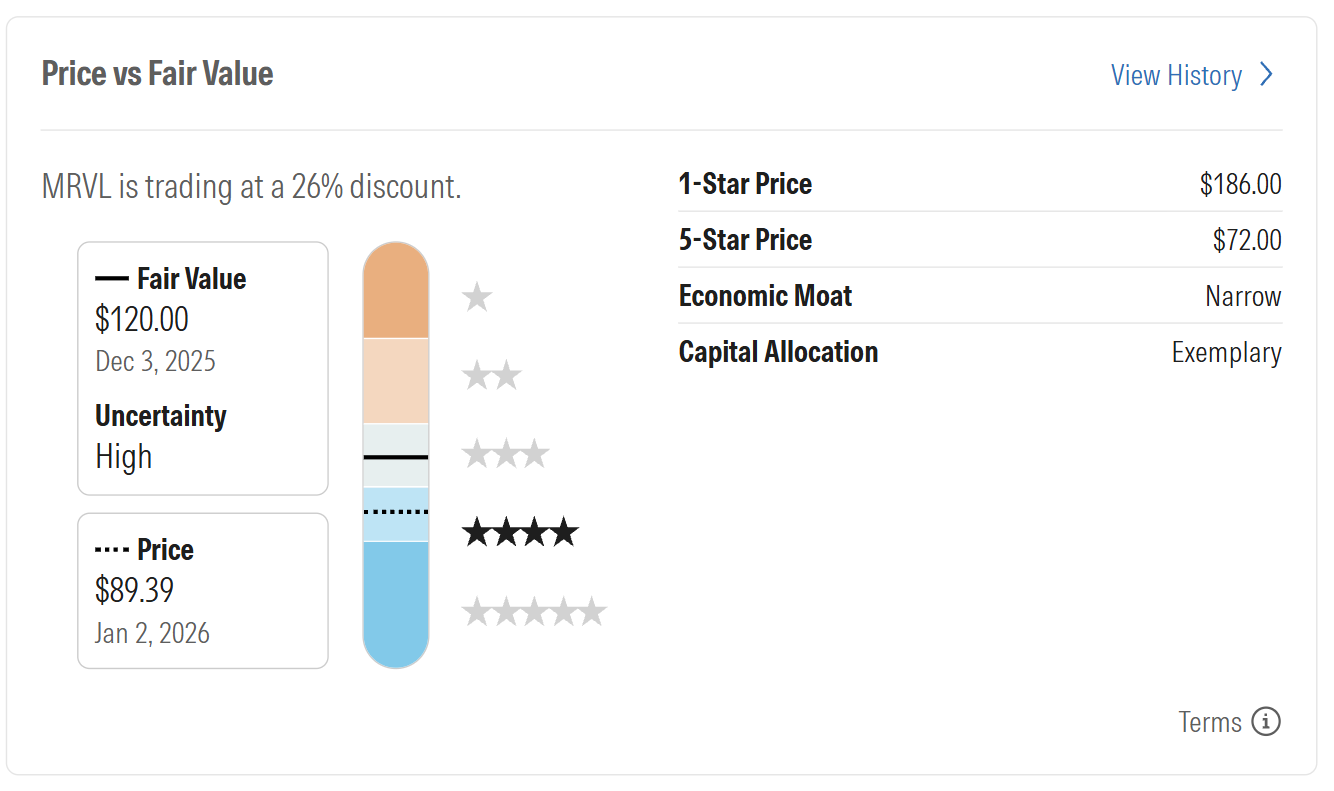Viewport: 1334px width, 791px height.
Task: Click the three-star rating icons
Action: (x=505, y=454)
